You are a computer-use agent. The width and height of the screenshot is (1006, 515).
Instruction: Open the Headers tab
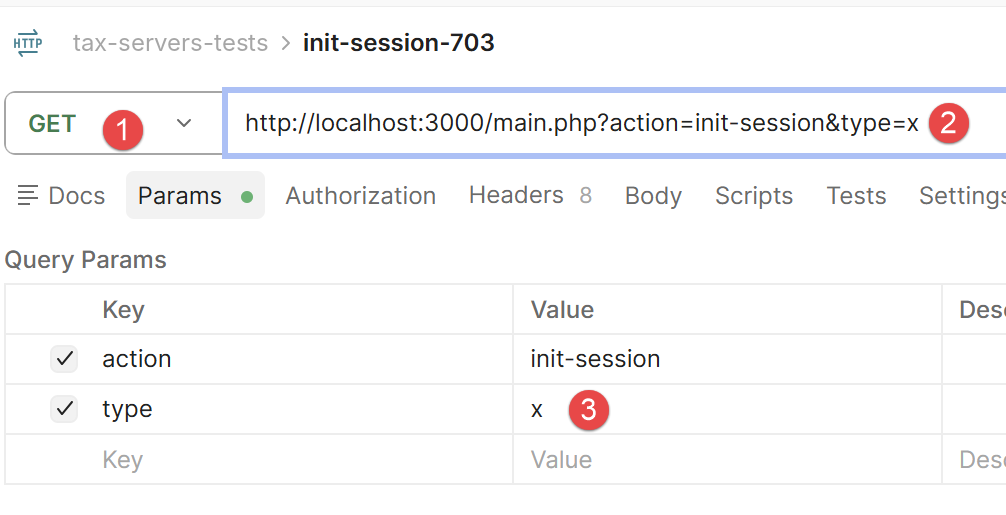point(530,195)
